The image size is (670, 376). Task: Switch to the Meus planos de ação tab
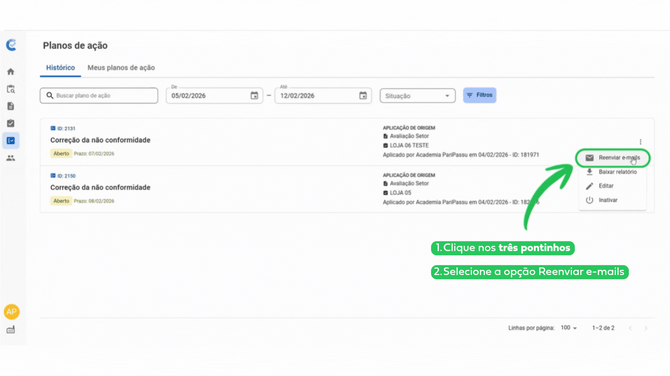coord(121,68)
